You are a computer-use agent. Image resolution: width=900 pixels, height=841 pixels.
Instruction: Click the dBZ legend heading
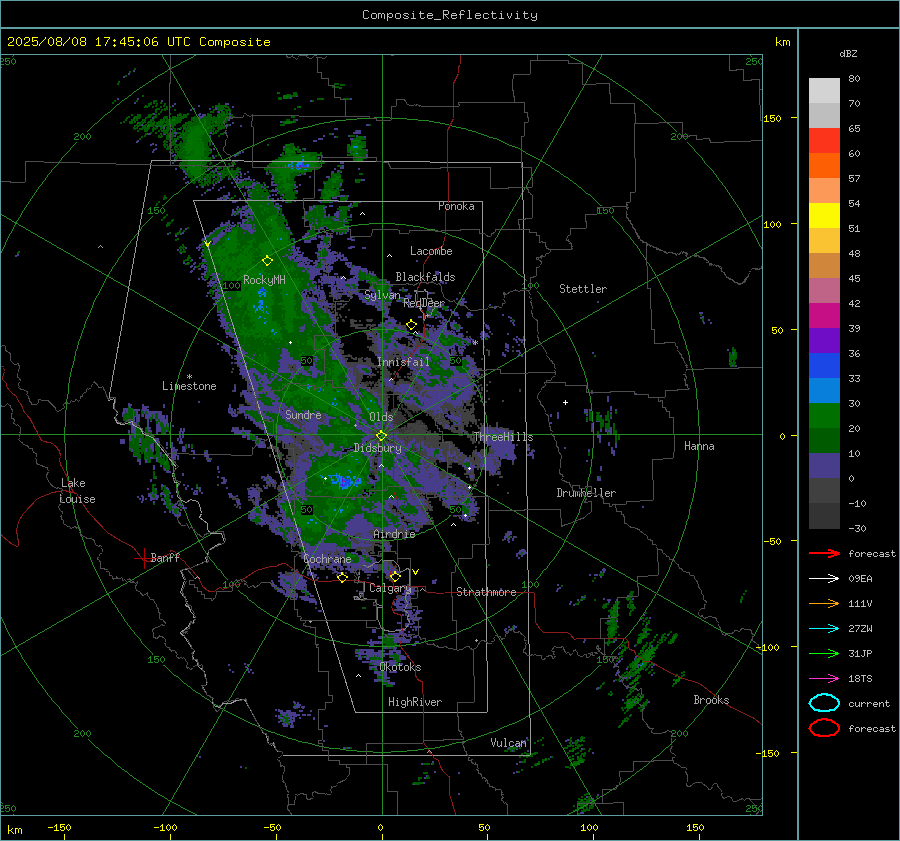tap(848, 53)
